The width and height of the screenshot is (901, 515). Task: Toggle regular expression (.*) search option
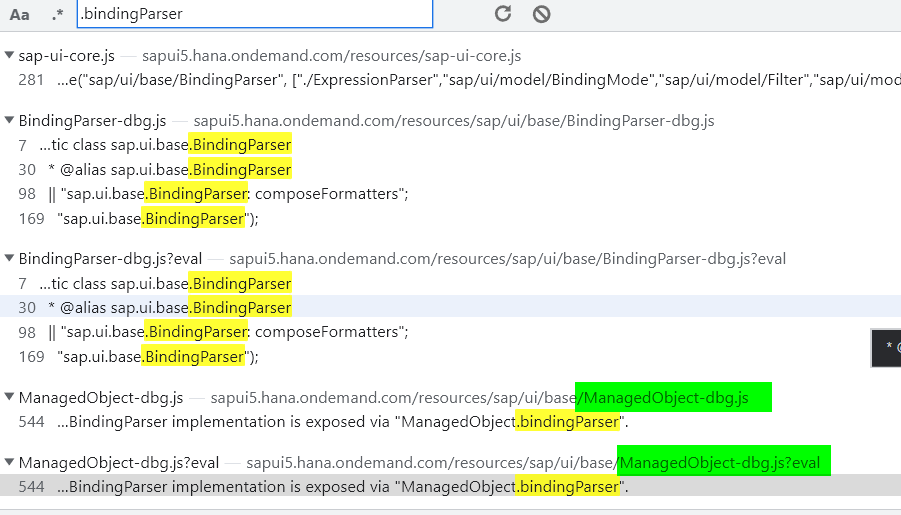(57, 14)
